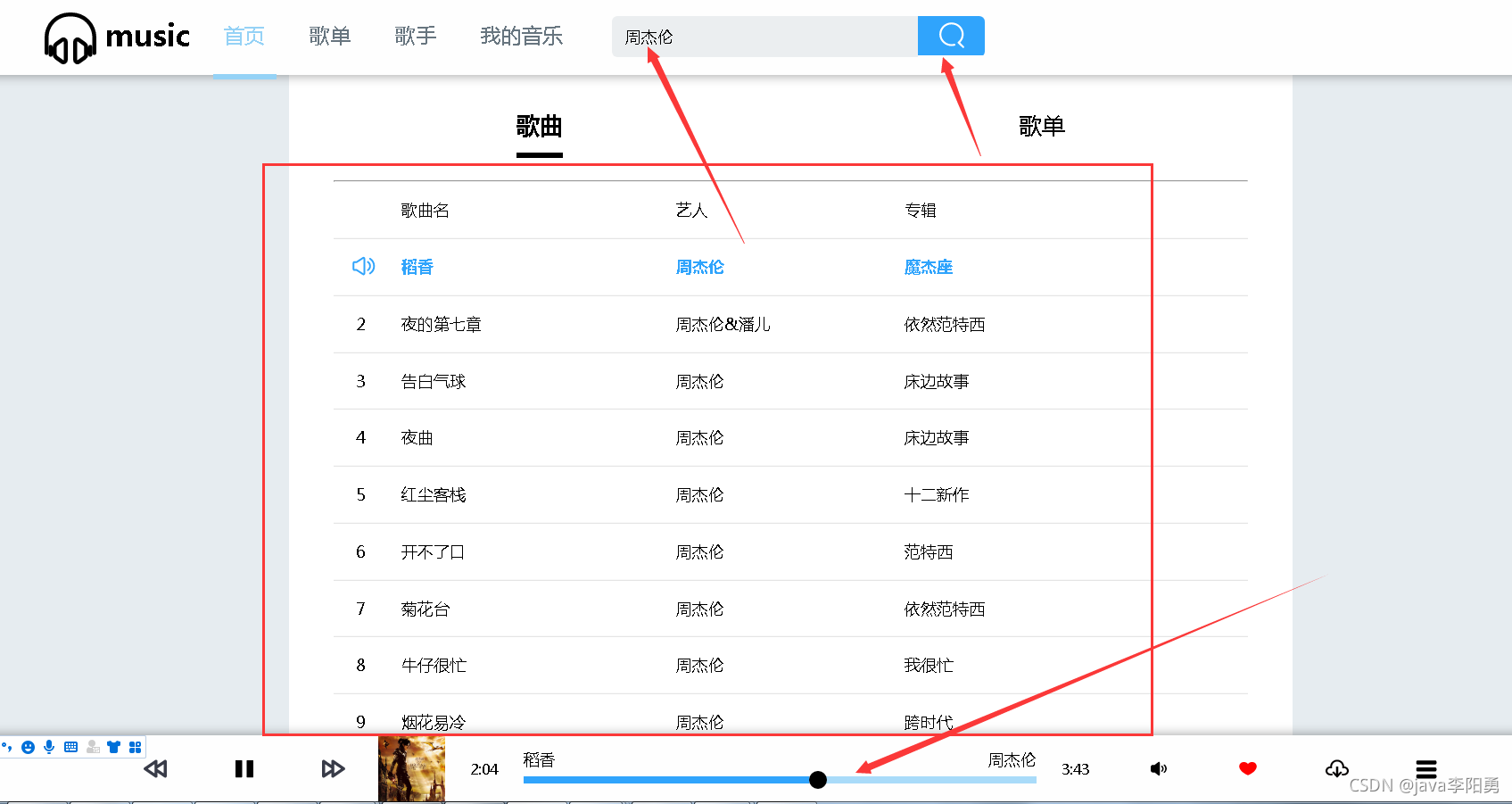This screenshot has width=1512, height=804.
Task: Click the album 我很忙
Action: click(928, 665)
